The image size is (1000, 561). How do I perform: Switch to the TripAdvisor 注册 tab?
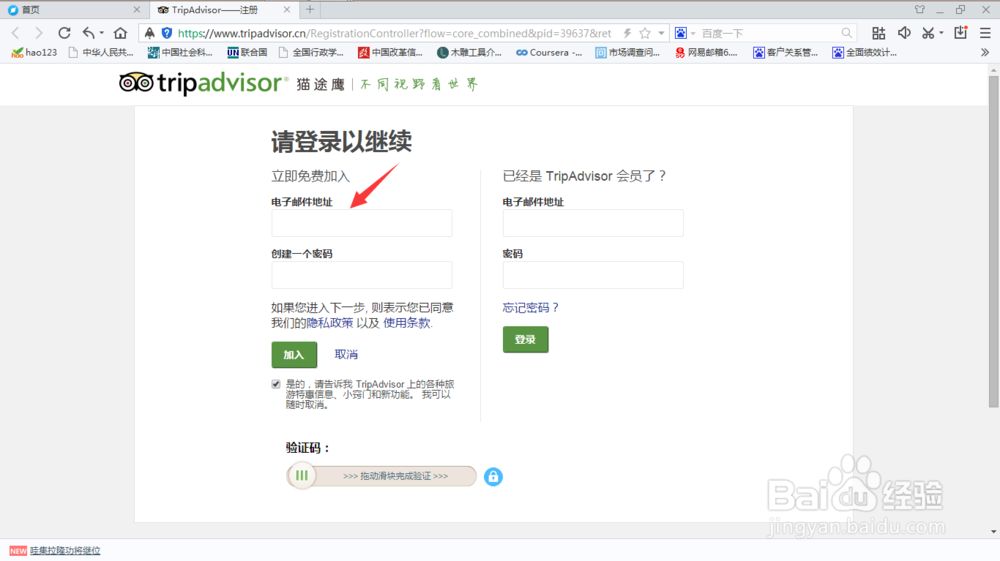222,10
